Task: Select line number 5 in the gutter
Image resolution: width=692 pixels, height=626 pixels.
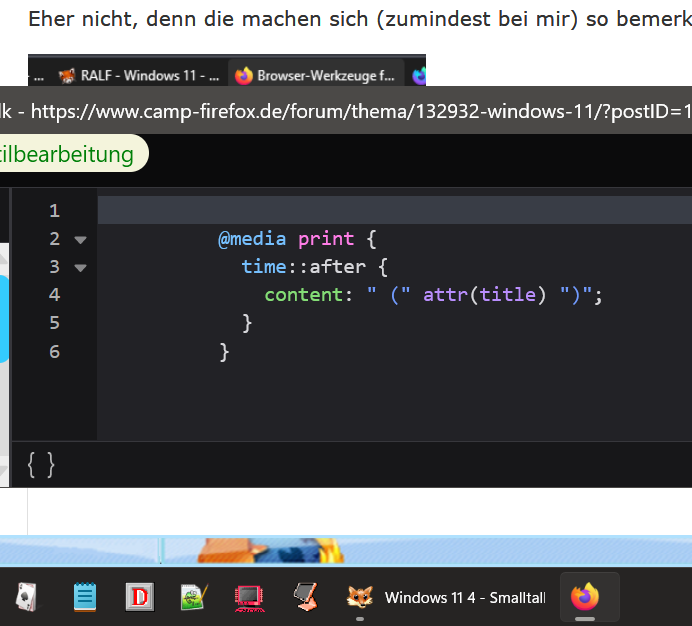Action: (x=54, y=323)
